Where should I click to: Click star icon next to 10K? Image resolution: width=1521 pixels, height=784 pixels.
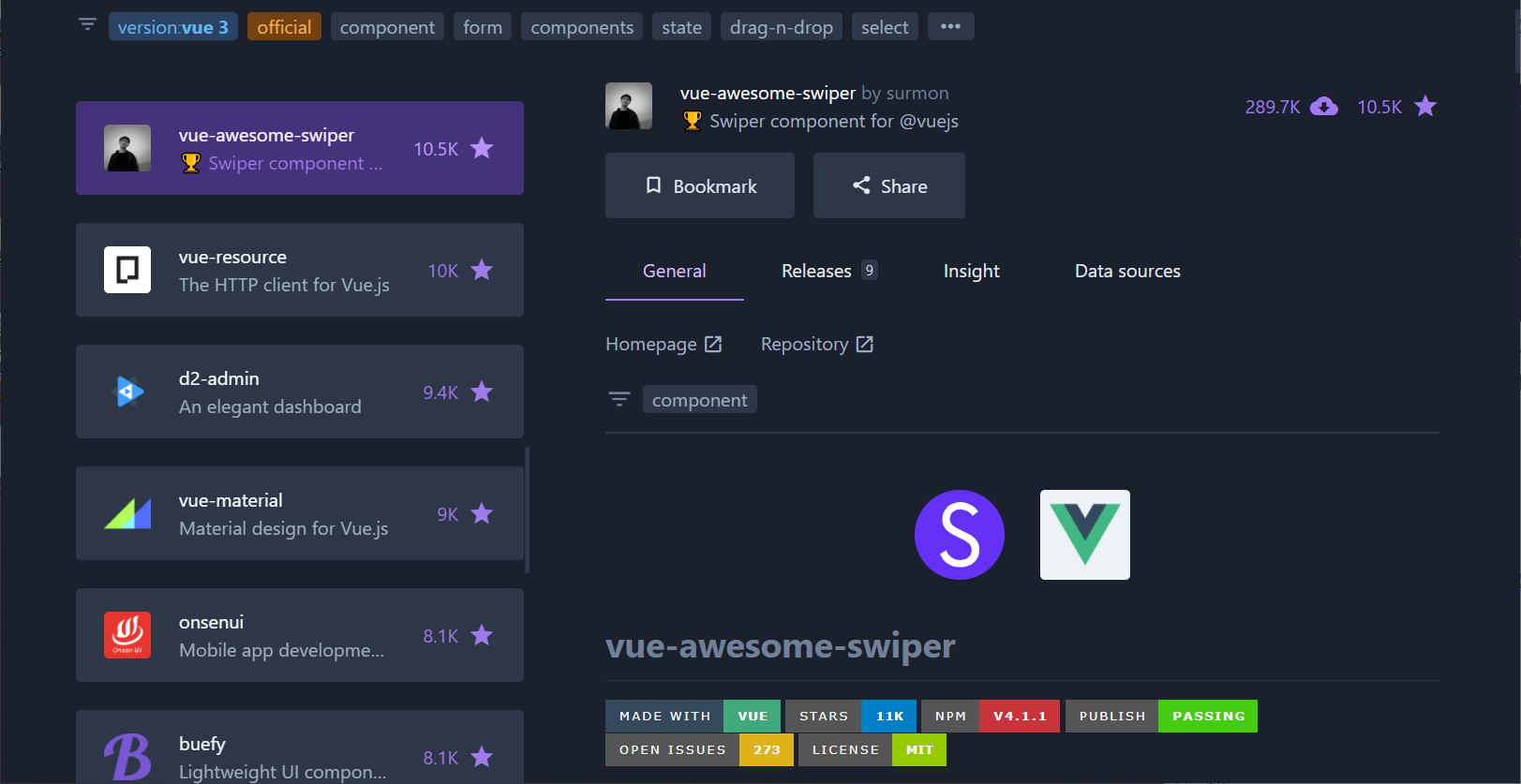point(482,270)
